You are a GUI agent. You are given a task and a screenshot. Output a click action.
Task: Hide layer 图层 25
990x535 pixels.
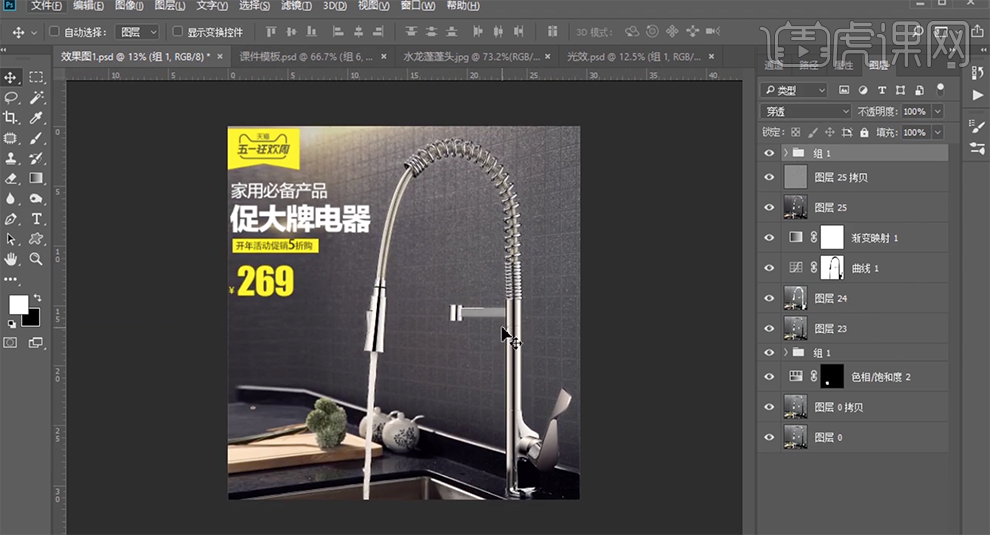coord(769,207)
